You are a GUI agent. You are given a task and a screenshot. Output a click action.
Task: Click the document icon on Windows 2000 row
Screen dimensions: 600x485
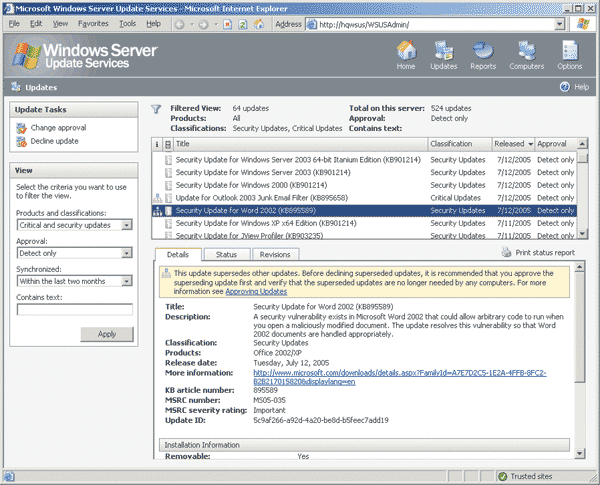tap(168, 185)
